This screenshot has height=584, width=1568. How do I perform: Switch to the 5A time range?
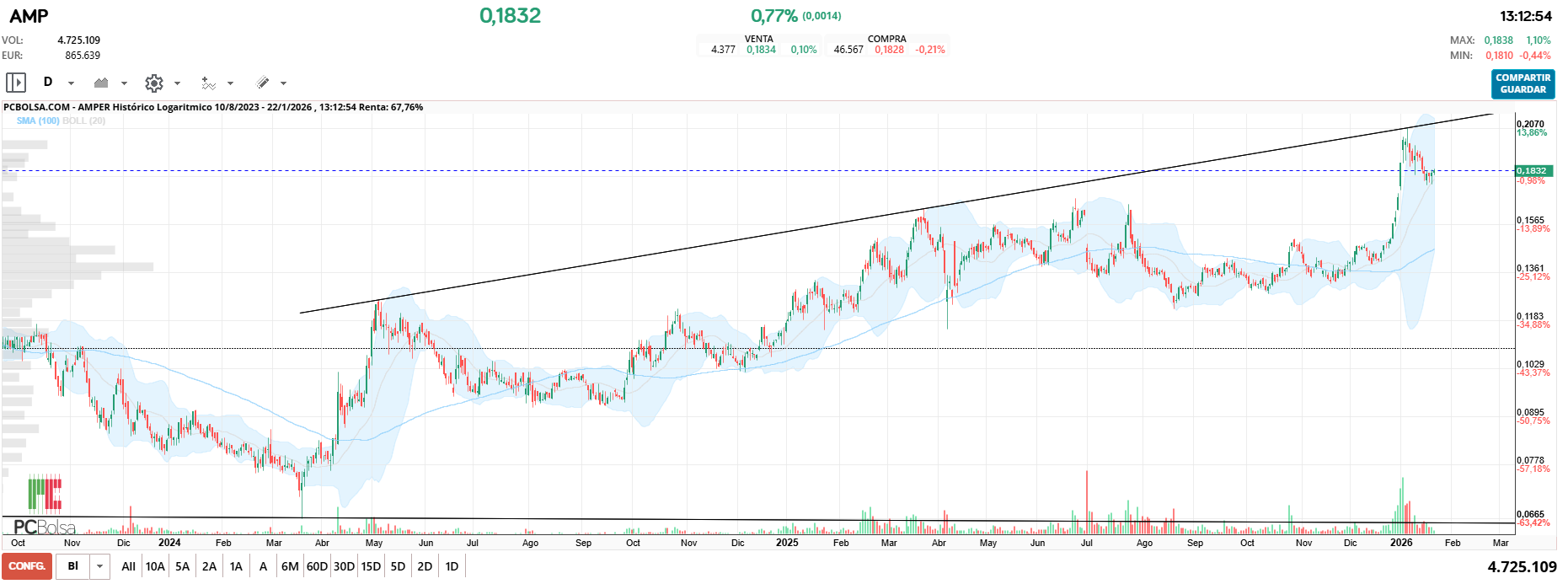pyautogui.click(x=182, y=566)
